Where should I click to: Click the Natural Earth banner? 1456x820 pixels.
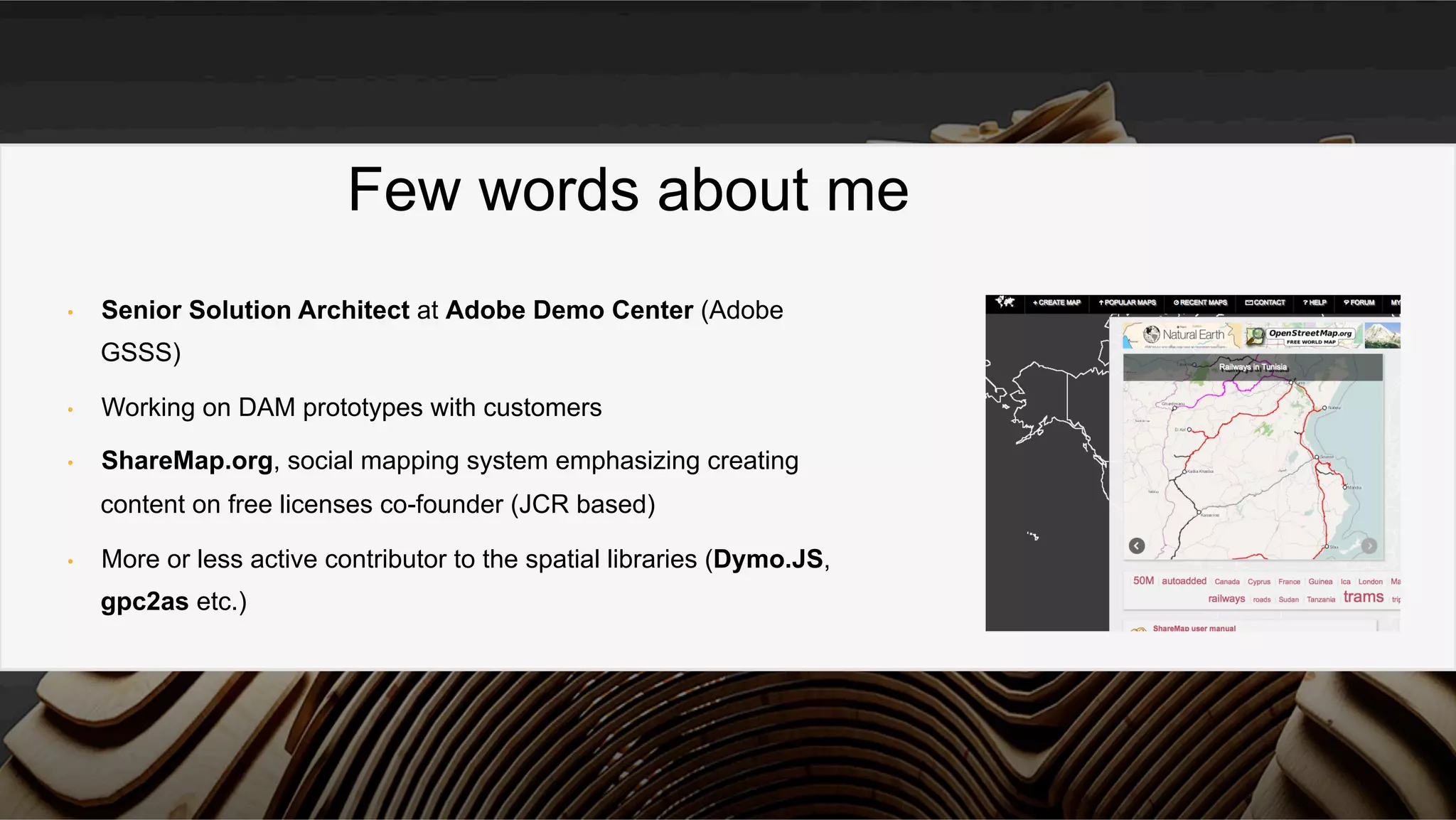coord(1182,335)
